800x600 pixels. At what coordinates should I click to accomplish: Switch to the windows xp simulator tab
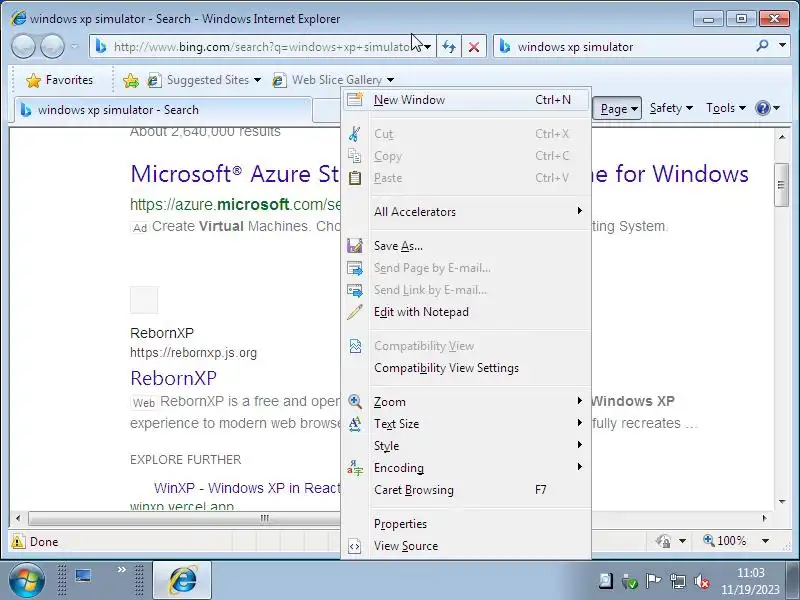[163, 110]
